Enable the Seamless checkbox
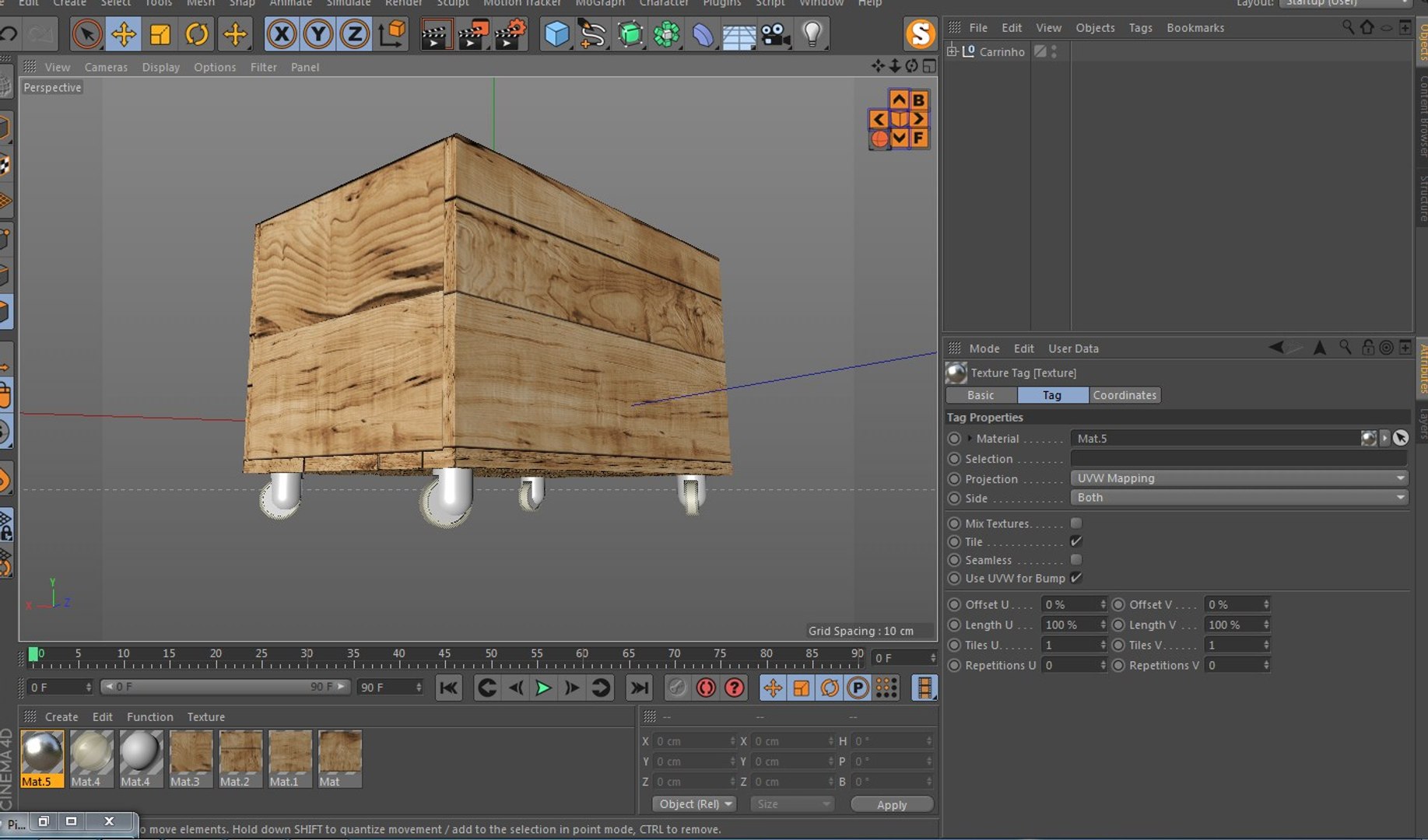1428x840 pixels. click(x=1076, y=560)
